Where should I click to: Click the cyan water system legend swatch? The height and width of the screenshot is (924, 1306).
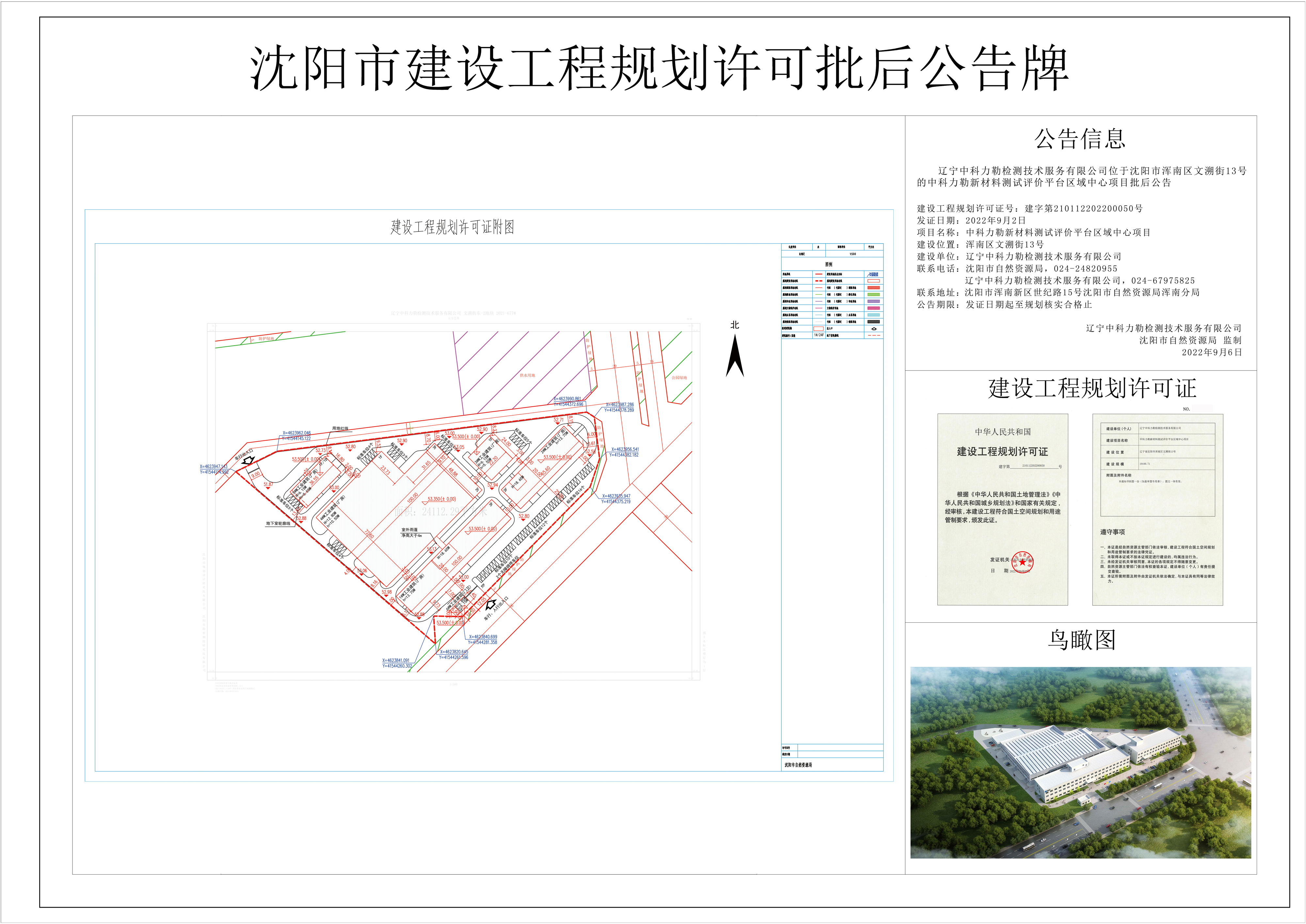tap(874, 315)
